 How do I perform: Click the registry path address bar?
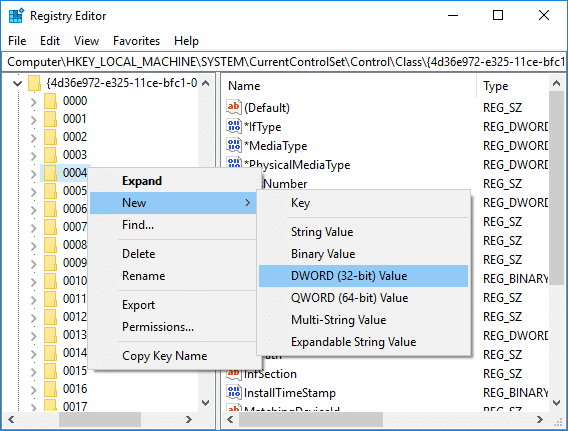click(284, 62)
